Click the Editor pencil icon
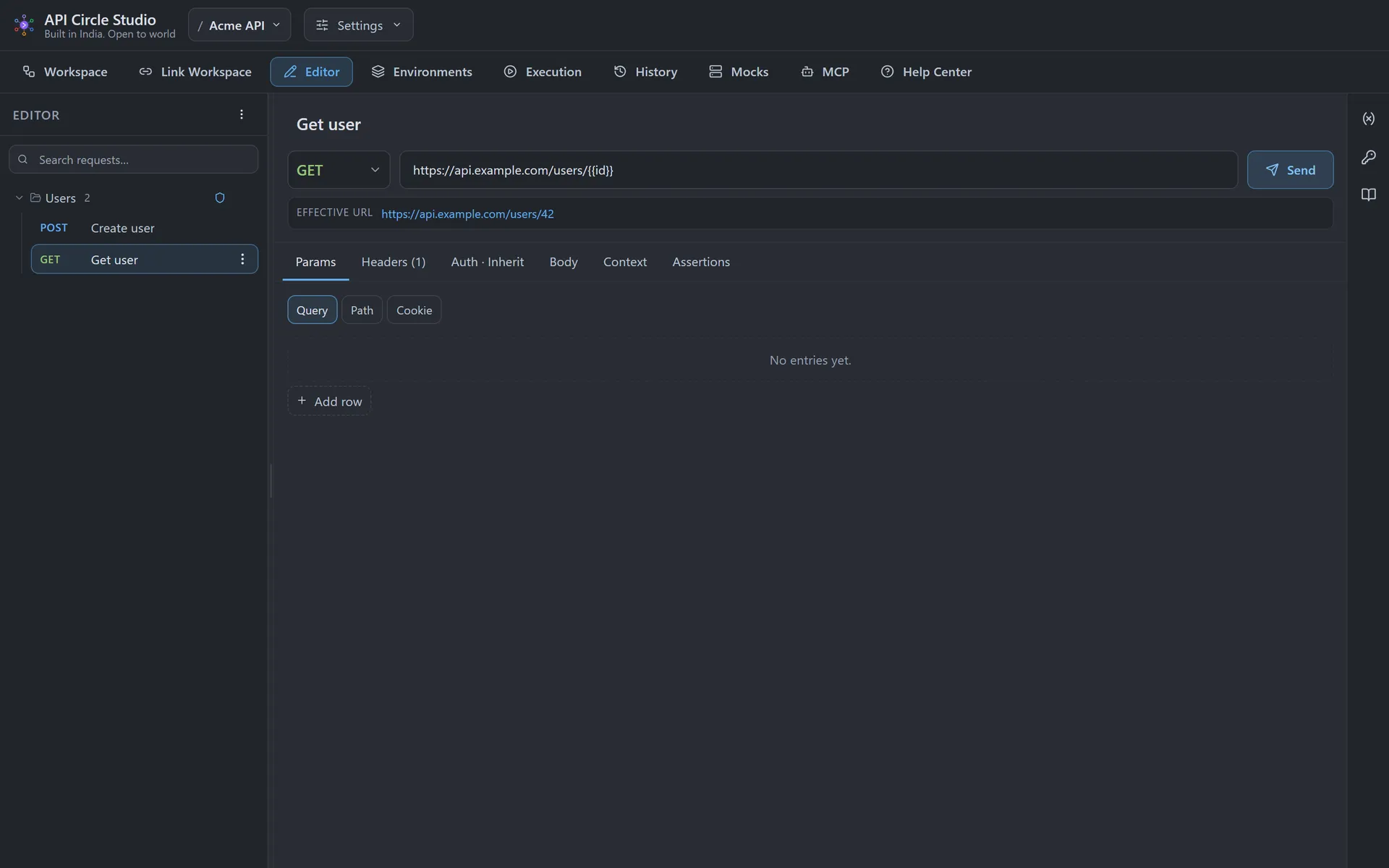Screen dimensions: 1389x868 click(x=290, y=71)
